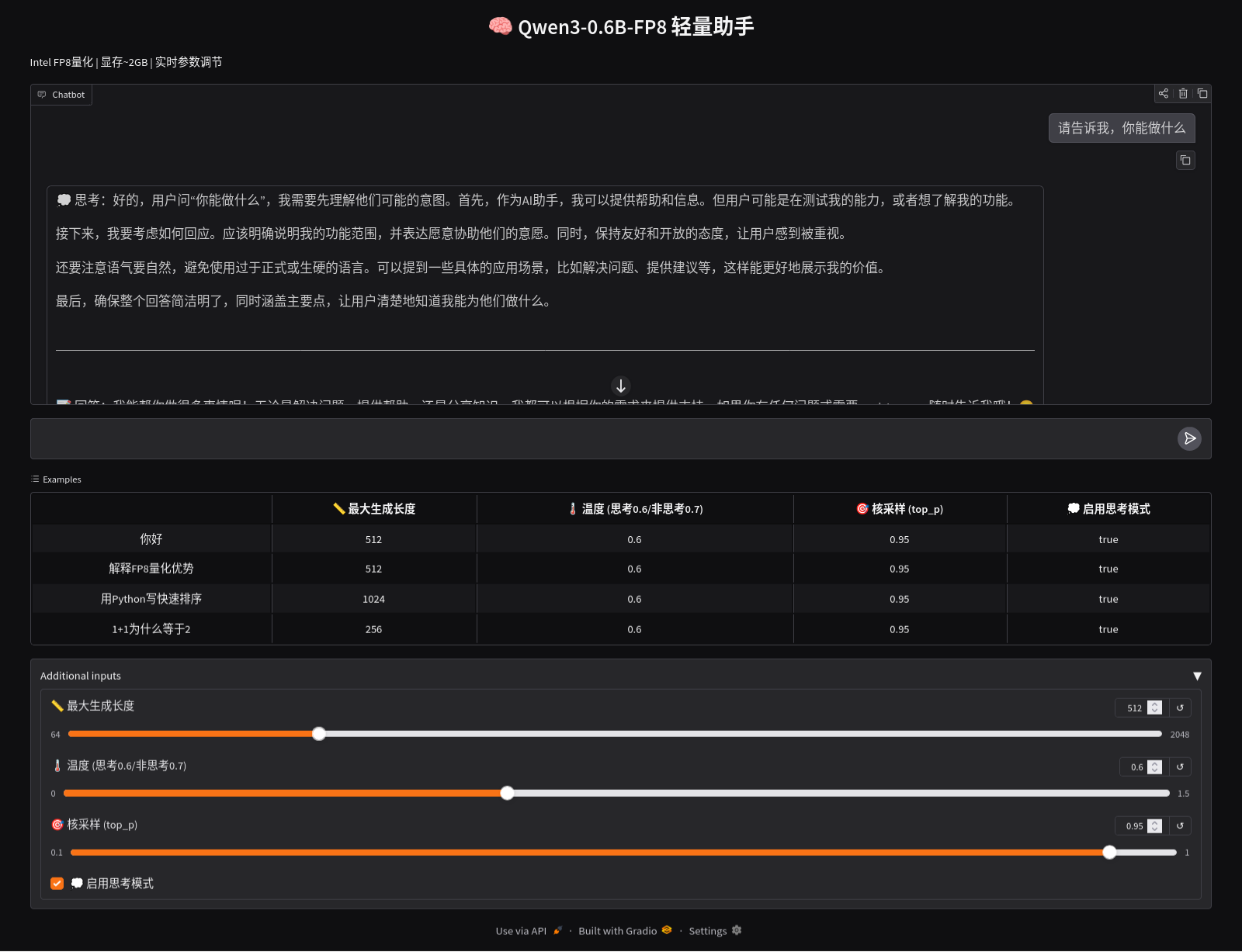Click the chatbot share icon

coord(1163,94)
